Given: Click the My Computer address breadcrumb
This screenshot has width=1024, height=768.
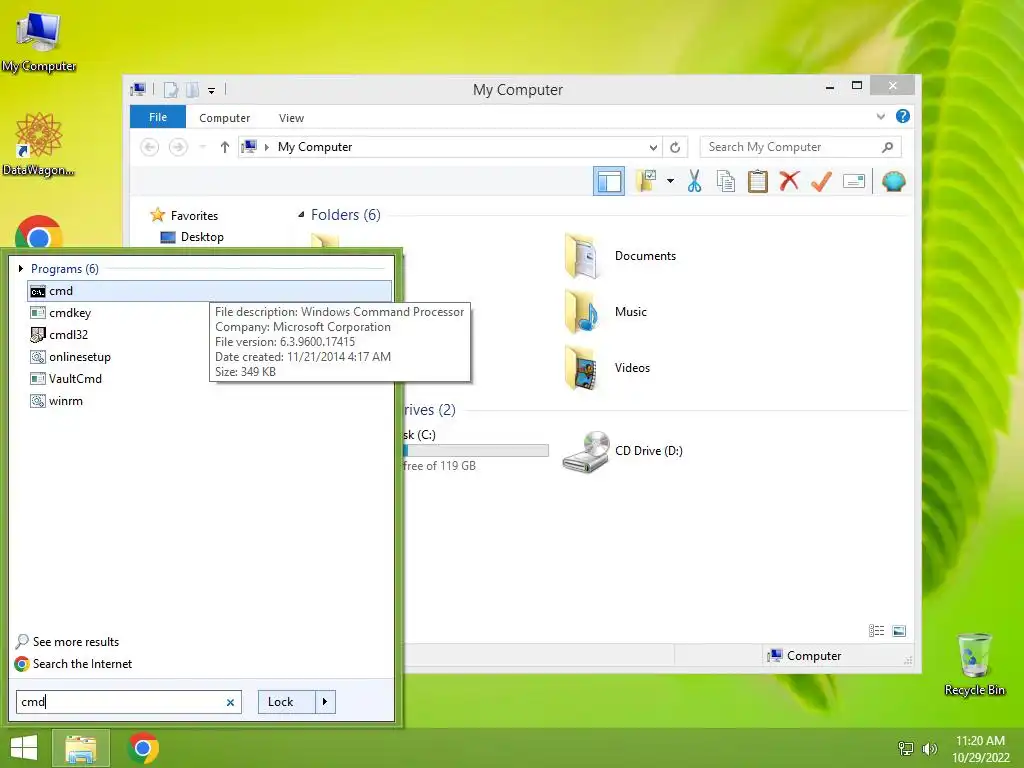Looking at the screenshot, I should point(315,147).
